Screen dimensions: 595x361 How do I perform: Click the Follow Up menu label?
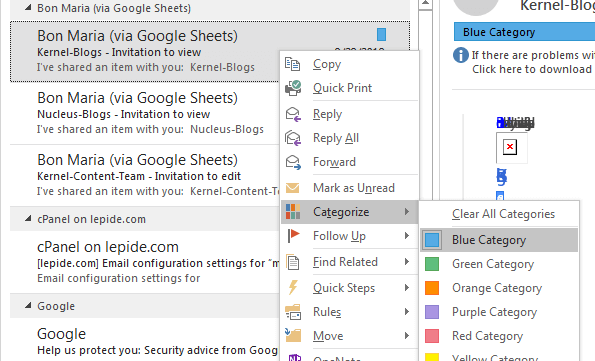339,236
